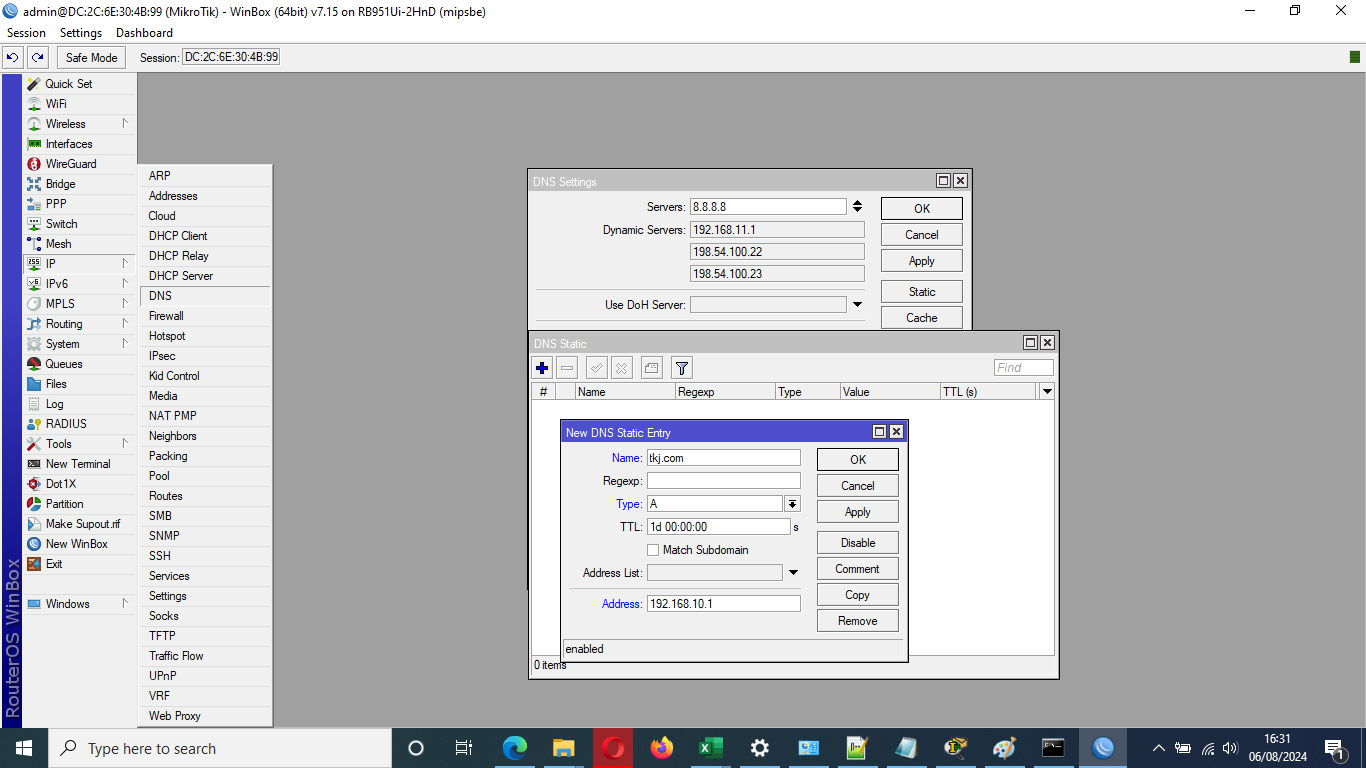Click Static button in DNS Settings
This screenshot has height=768, width=1366.
922,292
